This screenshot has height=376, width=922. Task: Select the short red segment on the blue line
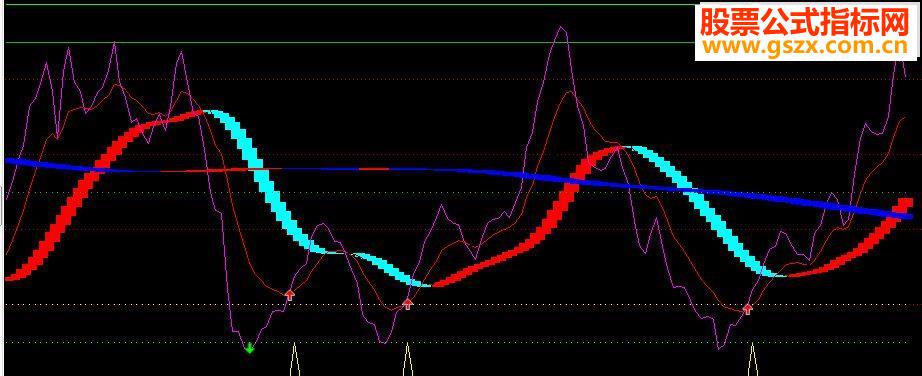(374, 169)
